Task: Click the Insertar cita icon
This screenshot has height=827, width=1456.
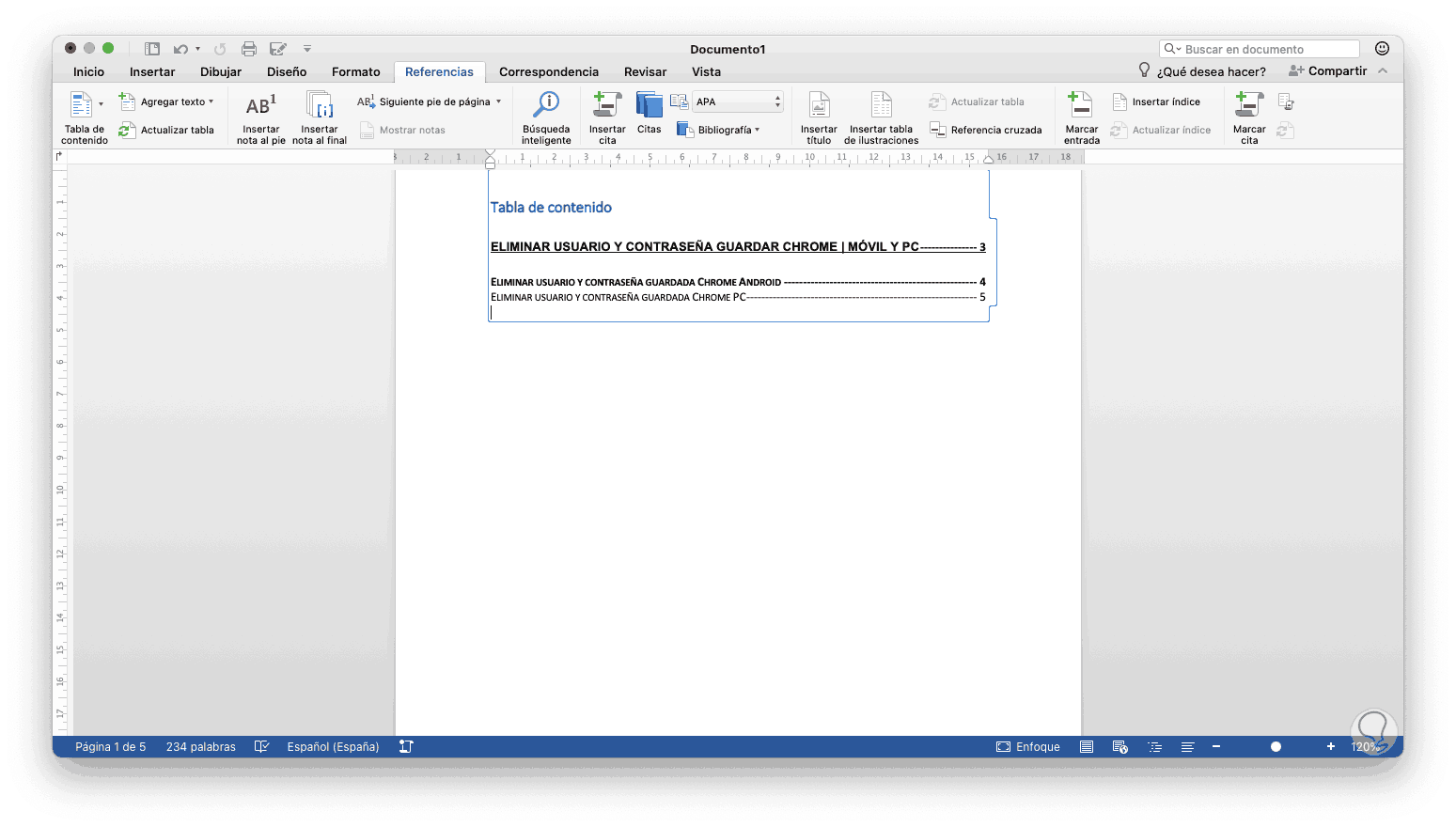Action: (x=607, y=104)
